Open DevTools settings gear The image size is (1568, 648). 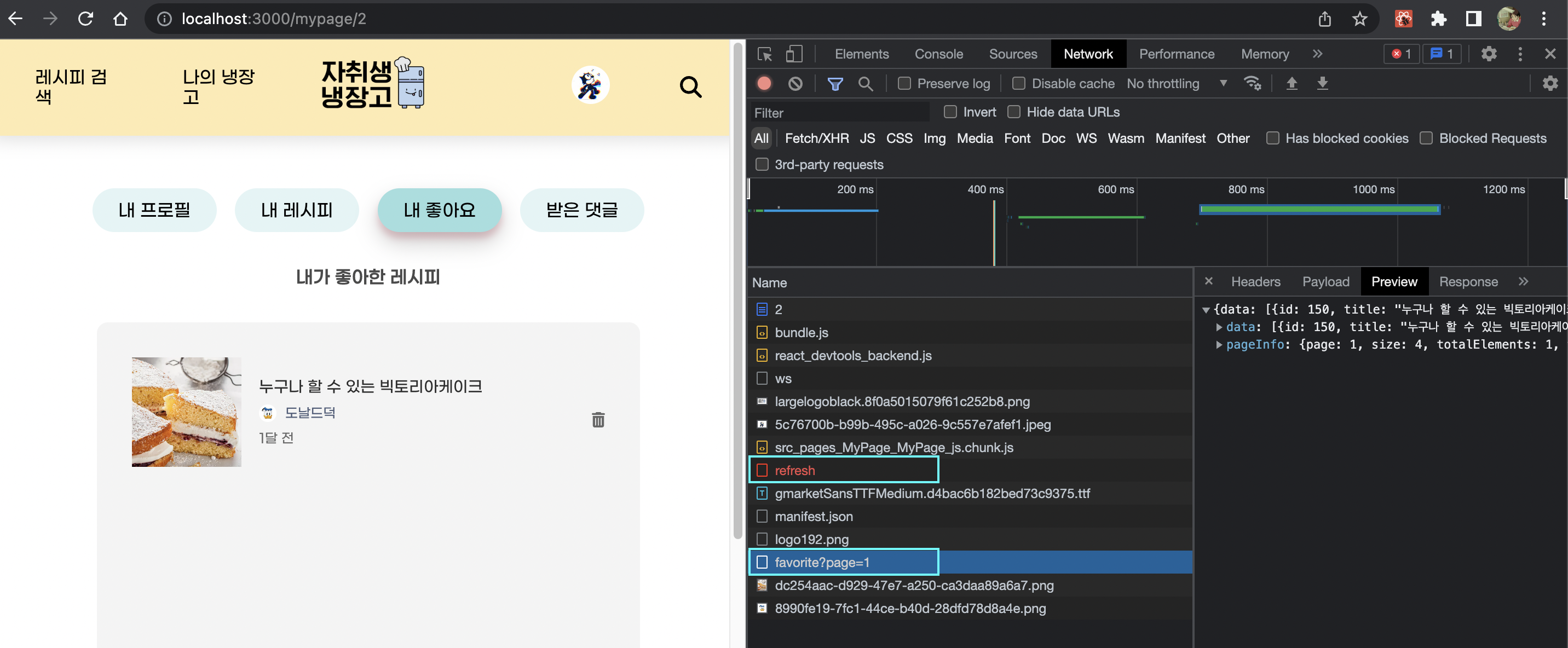pos(1488,54)
